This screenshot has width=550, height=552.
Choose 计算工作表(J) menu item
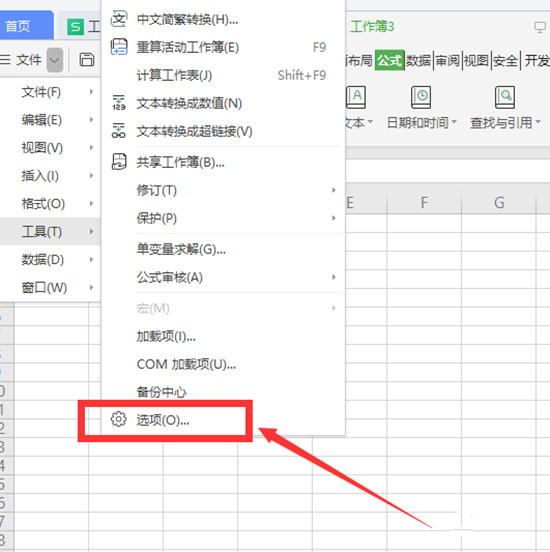click(223, 75)
